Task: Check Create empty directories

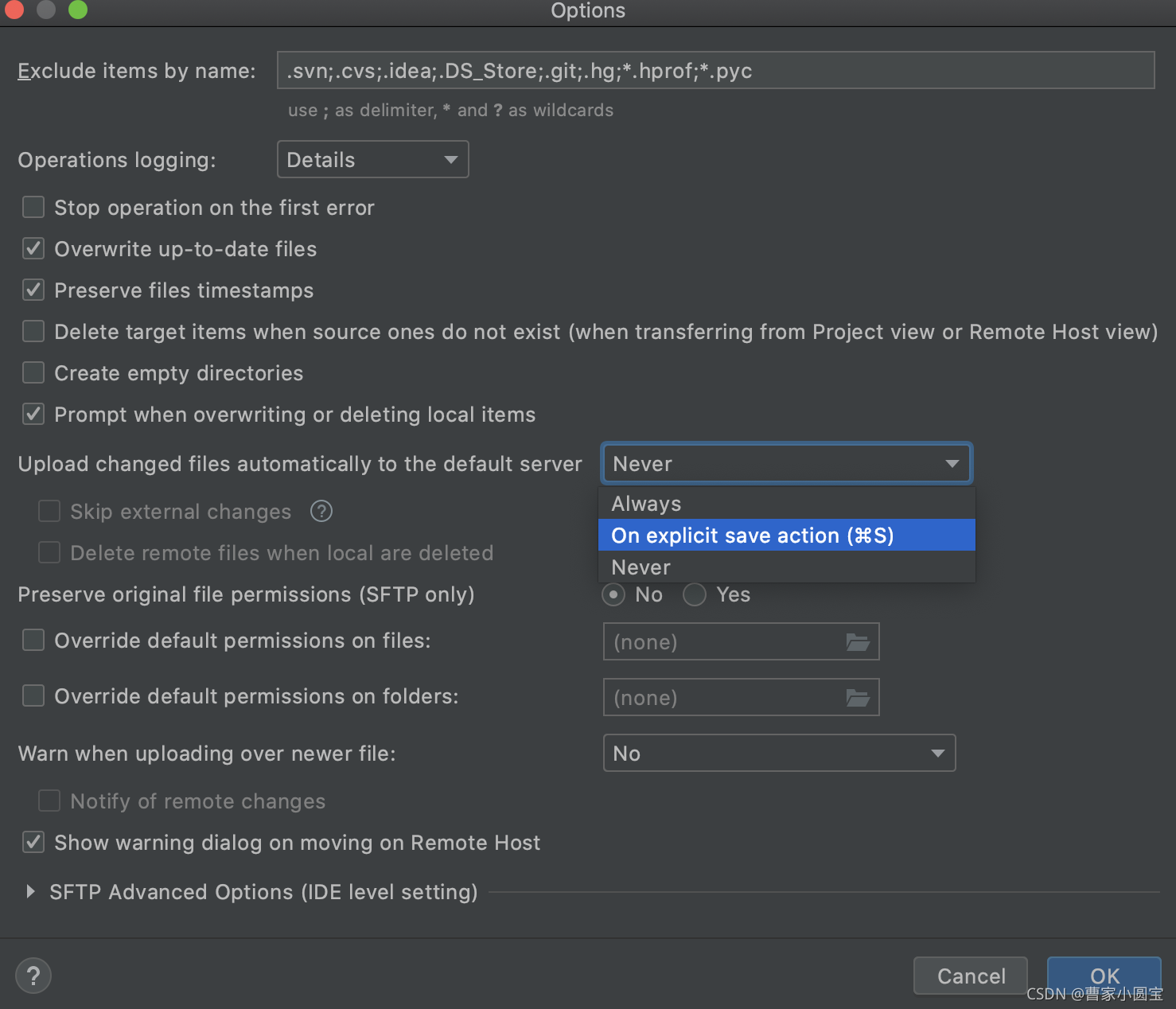Action: pos(33,372)
